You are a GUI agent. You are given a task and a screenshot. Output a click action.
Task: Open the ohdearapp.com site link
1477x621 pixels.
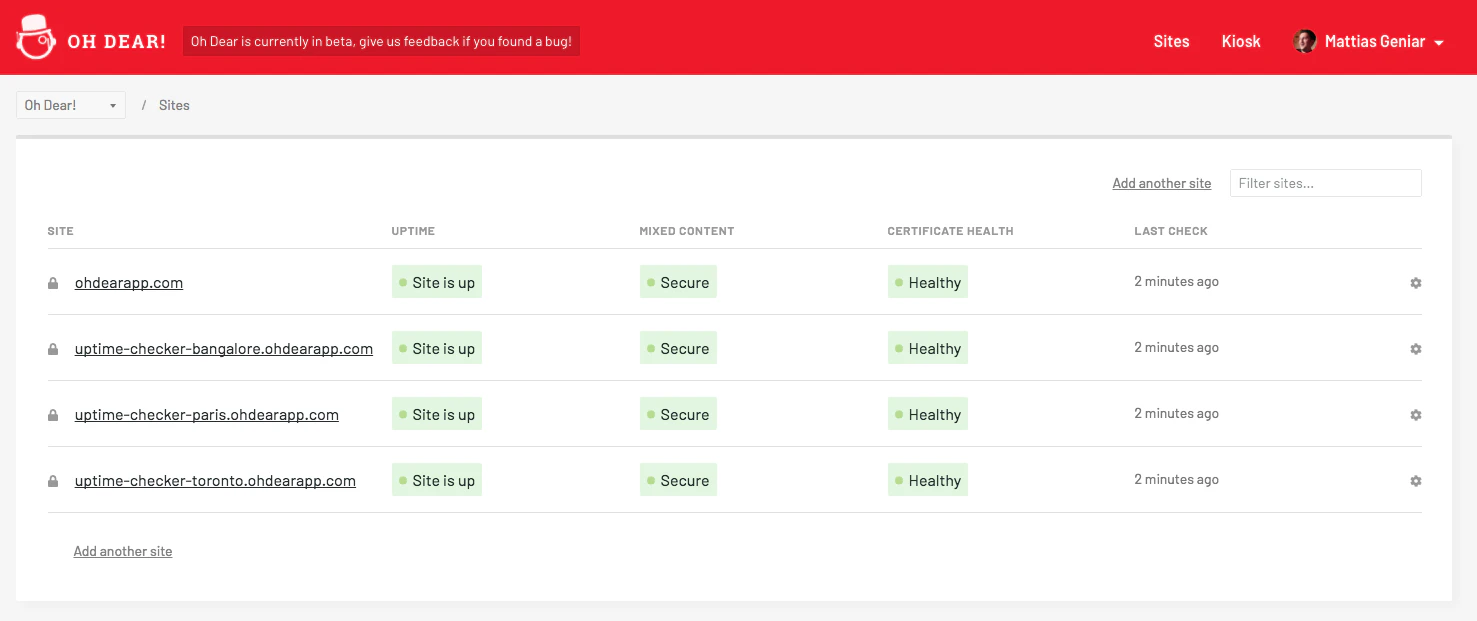tap(129, 283)
